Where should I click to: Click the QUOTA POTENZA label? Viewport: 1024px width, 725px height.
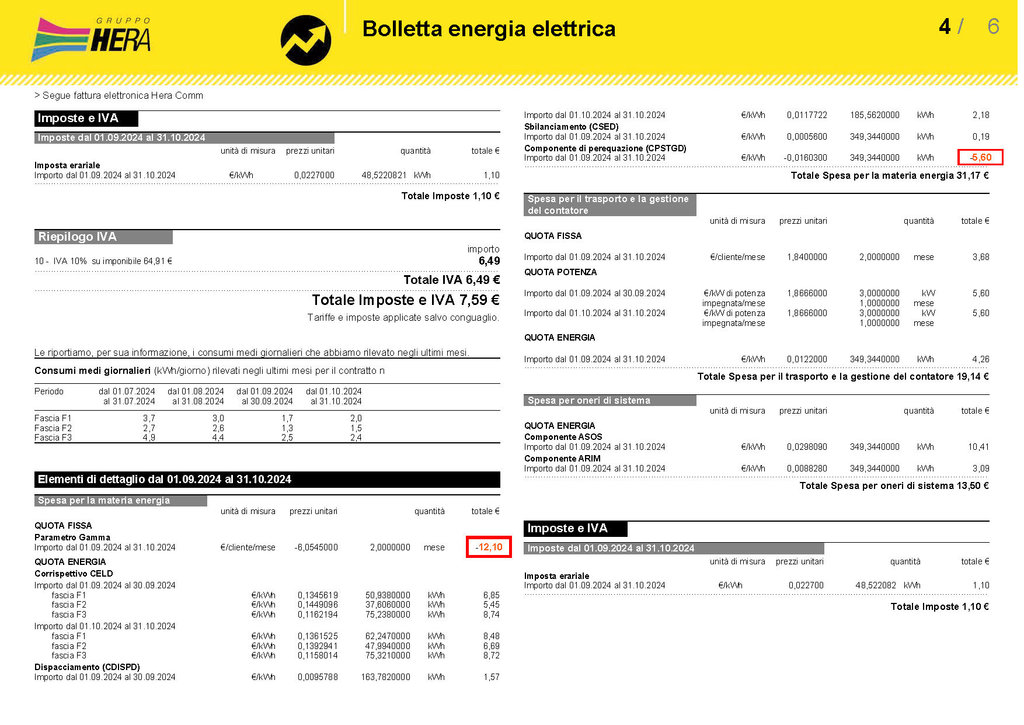tap(560, 272)
